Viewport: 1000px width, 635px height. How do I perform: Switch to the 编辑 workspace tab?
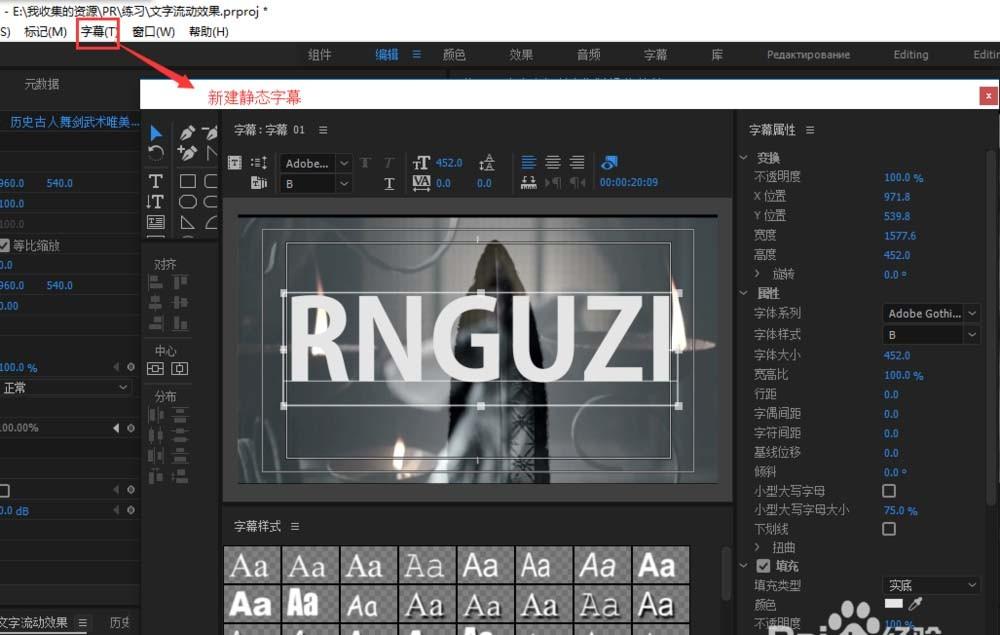click(386, 55)
